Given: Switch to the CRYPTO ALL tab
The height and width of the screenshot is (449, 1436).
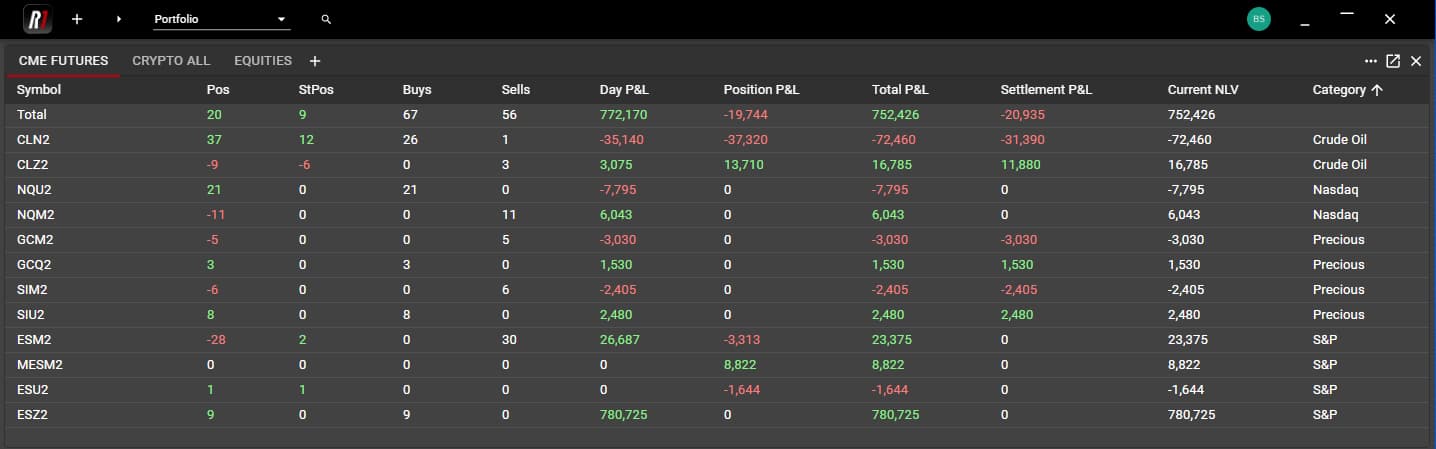Looking at the screenshot, I should [x=171, y=61].
